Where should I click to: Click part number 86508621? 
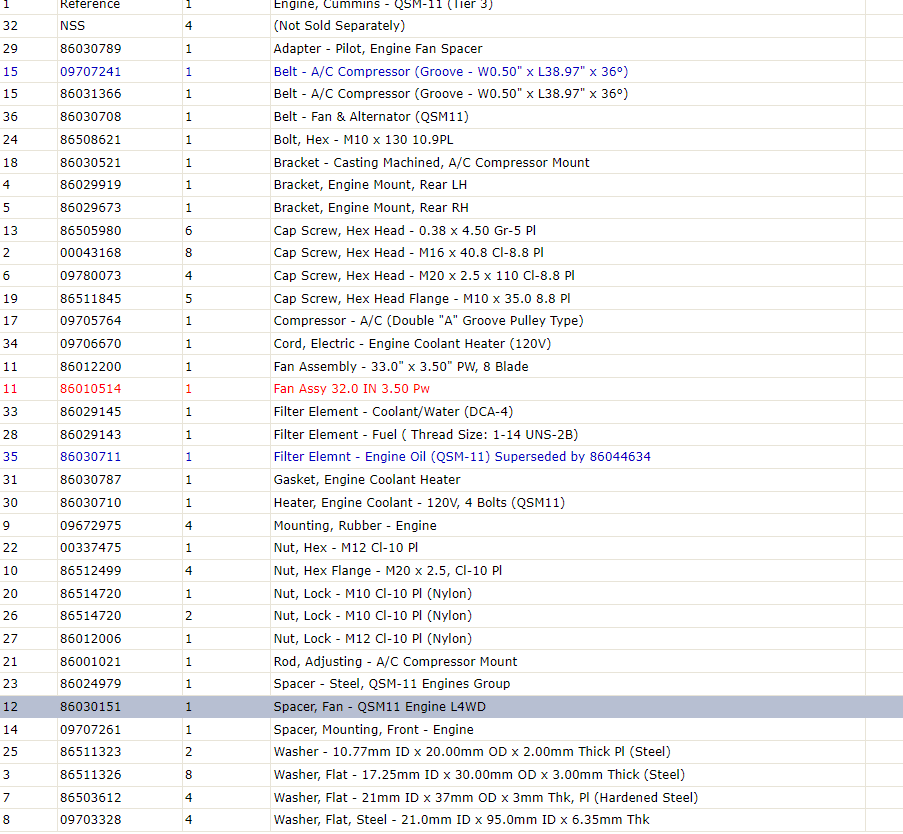[x=90, y=140]
